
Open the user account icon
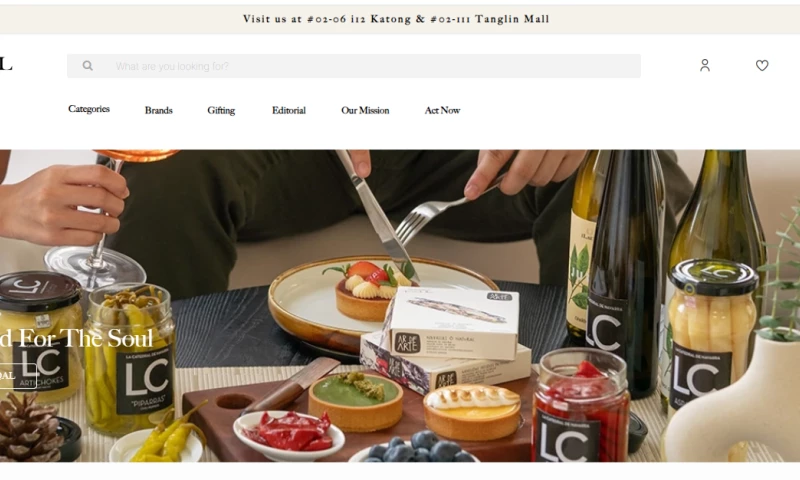click(705, 65)
